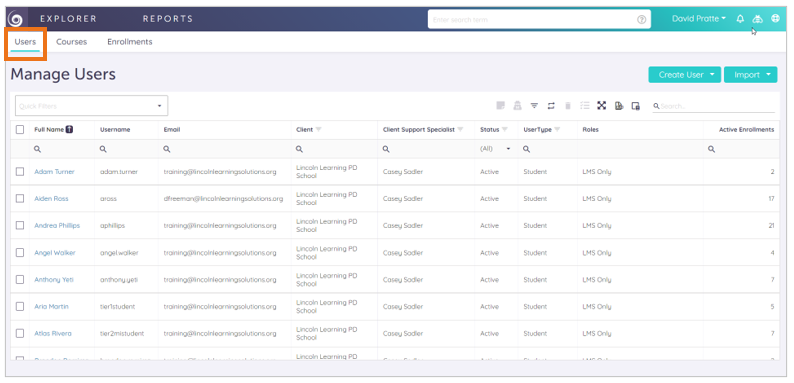Click the spiral app logo in the header
794x383 pixels.
pyautogui.click(x=16, y=19)
